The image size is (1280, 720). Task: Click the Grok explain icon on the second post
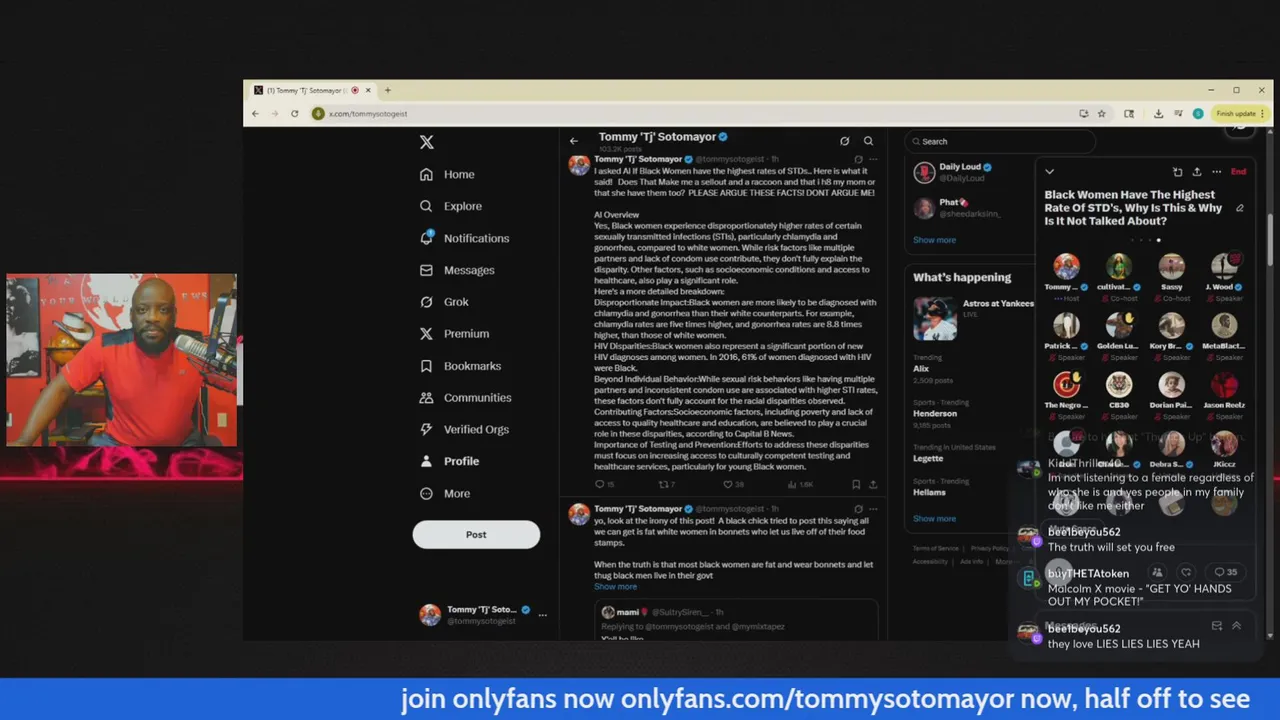pos(858,509)
